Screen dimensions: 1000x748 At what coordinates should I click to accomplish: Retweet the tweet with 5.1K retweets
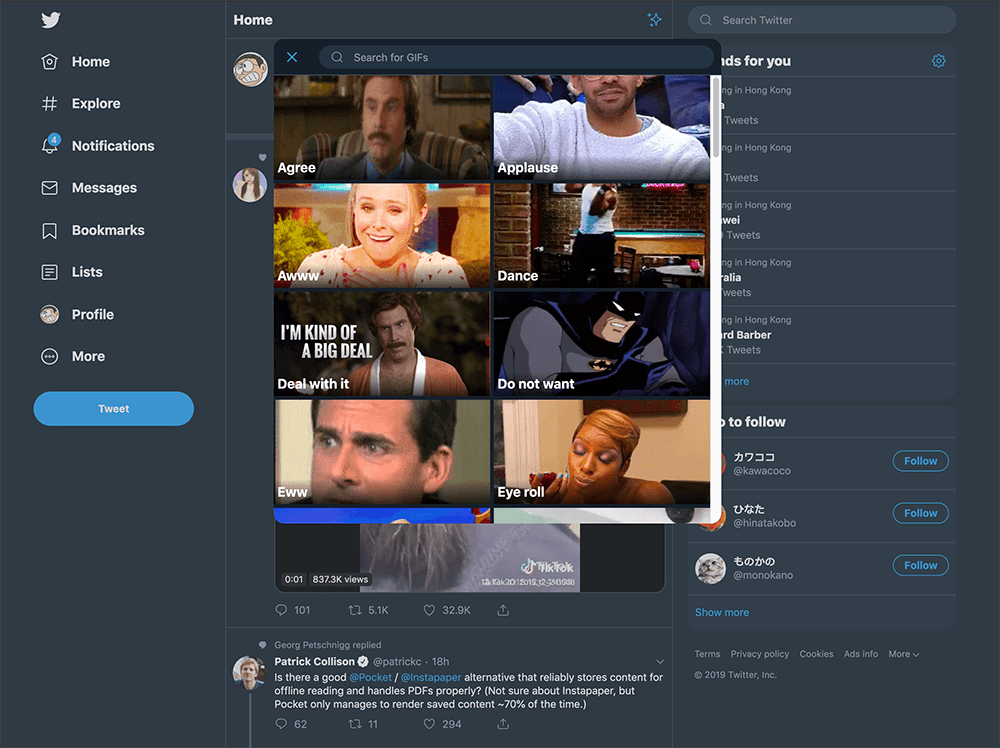coord(368,610)
